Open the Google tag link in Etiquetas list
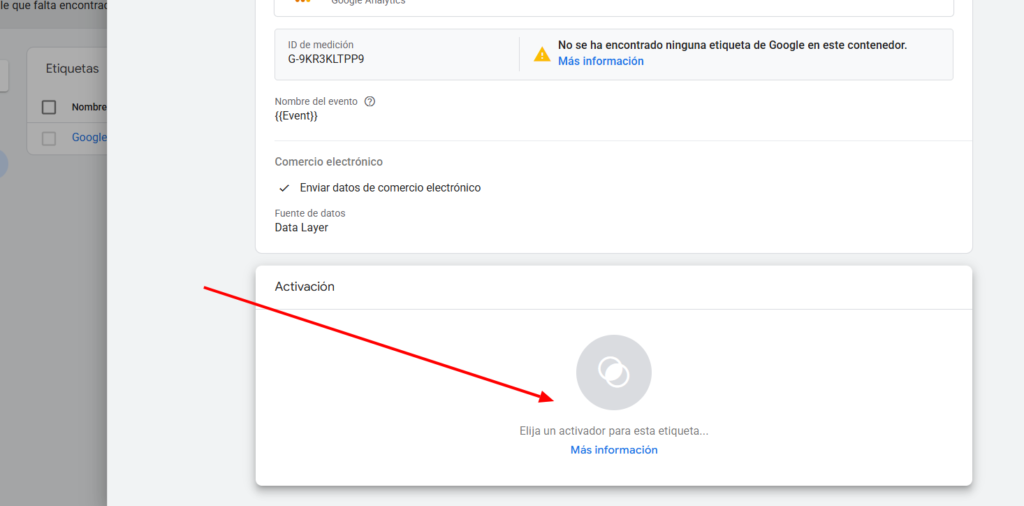Image resolution: width=1024 pixels, height=506 pixels. [x=89, y=138]
